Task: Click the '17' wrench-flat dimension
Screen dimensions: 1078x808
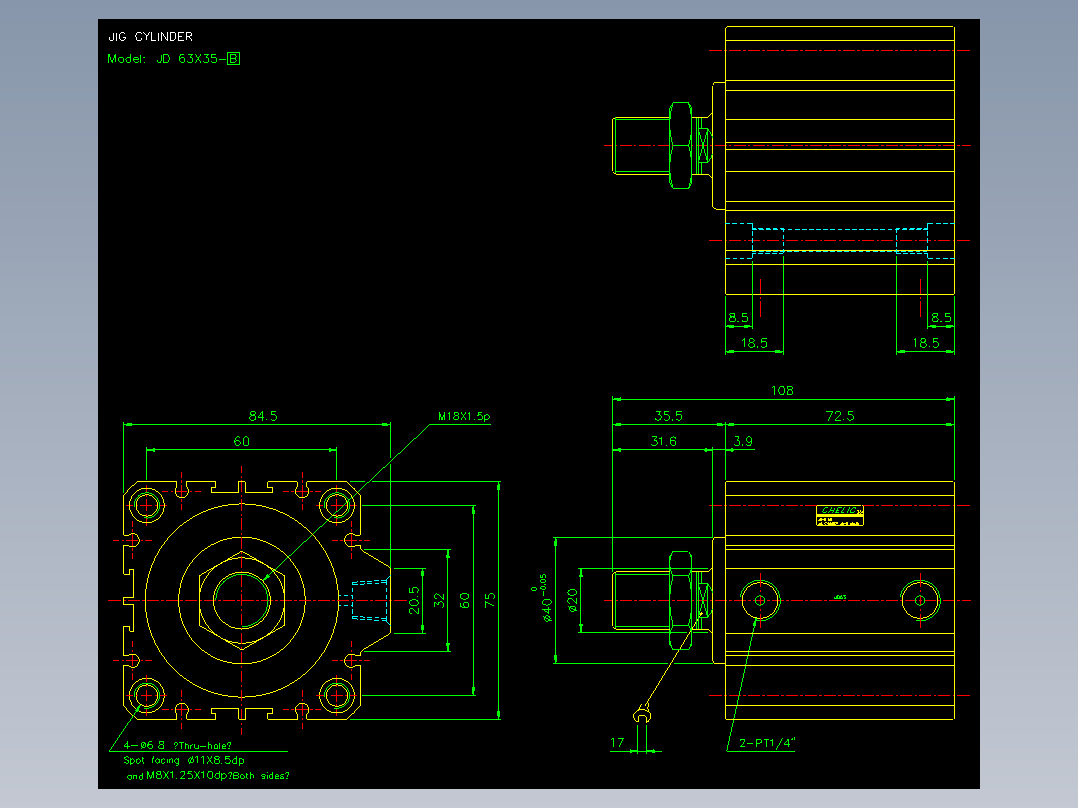Action: coord(617,742)
